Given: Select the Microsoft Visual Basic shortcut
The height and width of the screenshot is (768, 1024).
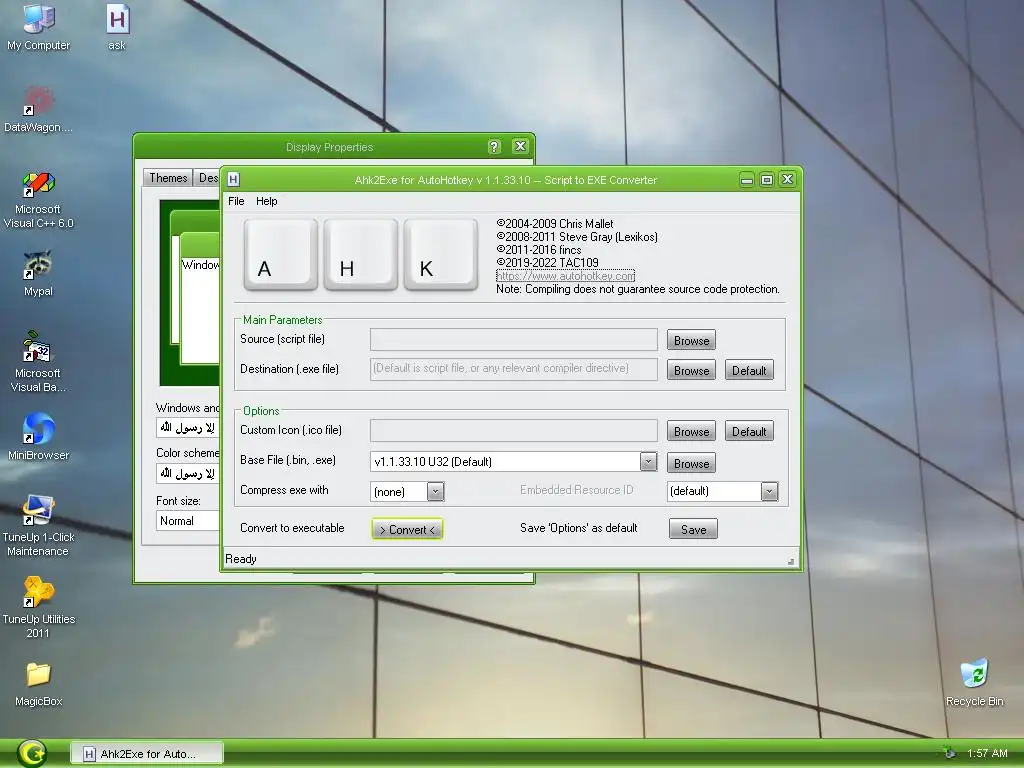Looking at the screenshot, I should click(x=39, y=362).
